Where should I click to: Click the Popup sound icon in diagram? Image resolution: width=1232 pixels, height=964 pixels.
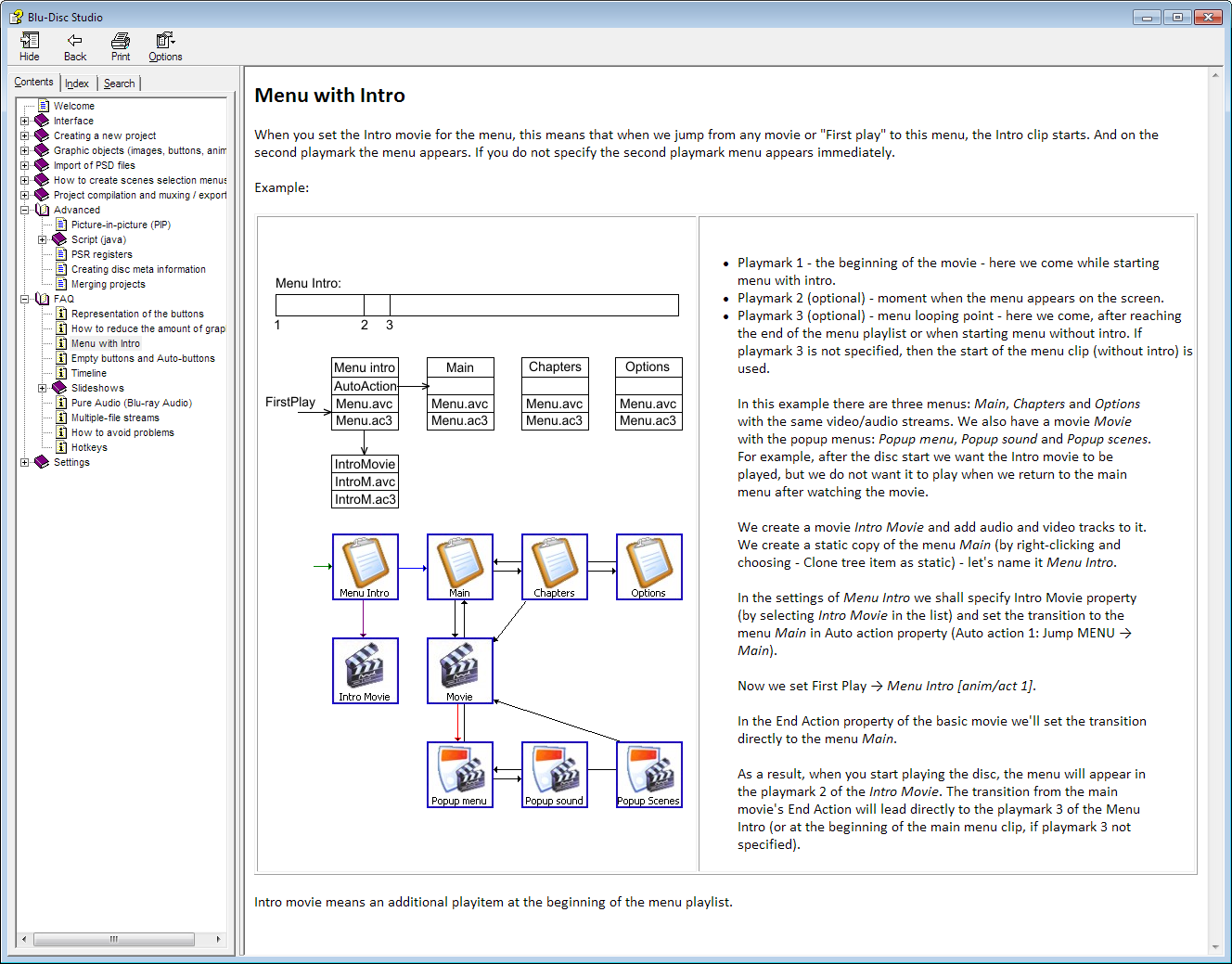coord(555,775)
